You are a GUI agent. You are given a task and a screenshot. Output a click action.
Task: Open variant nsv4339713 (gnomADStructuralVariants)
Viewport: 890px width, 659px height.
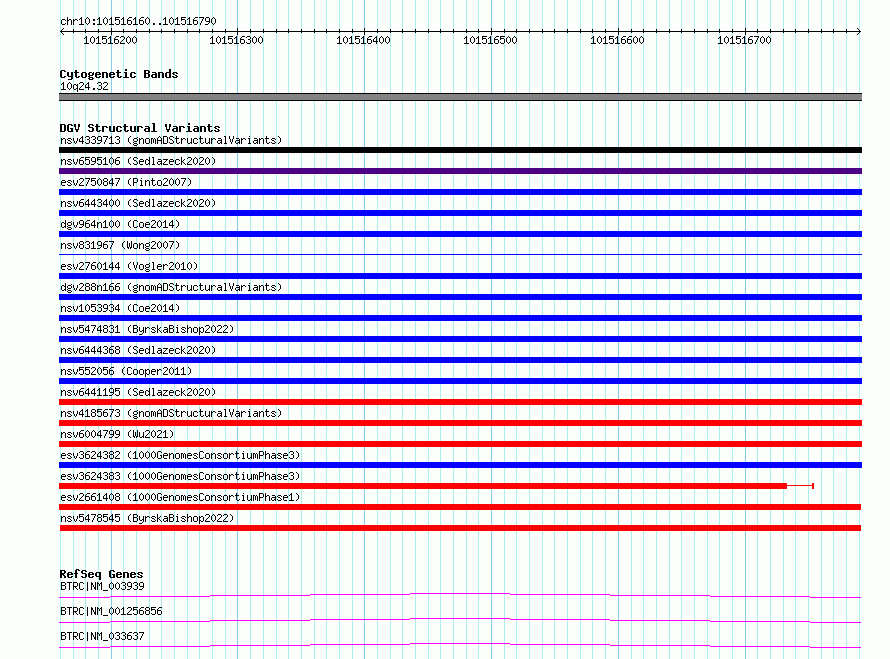click(171, 140)
